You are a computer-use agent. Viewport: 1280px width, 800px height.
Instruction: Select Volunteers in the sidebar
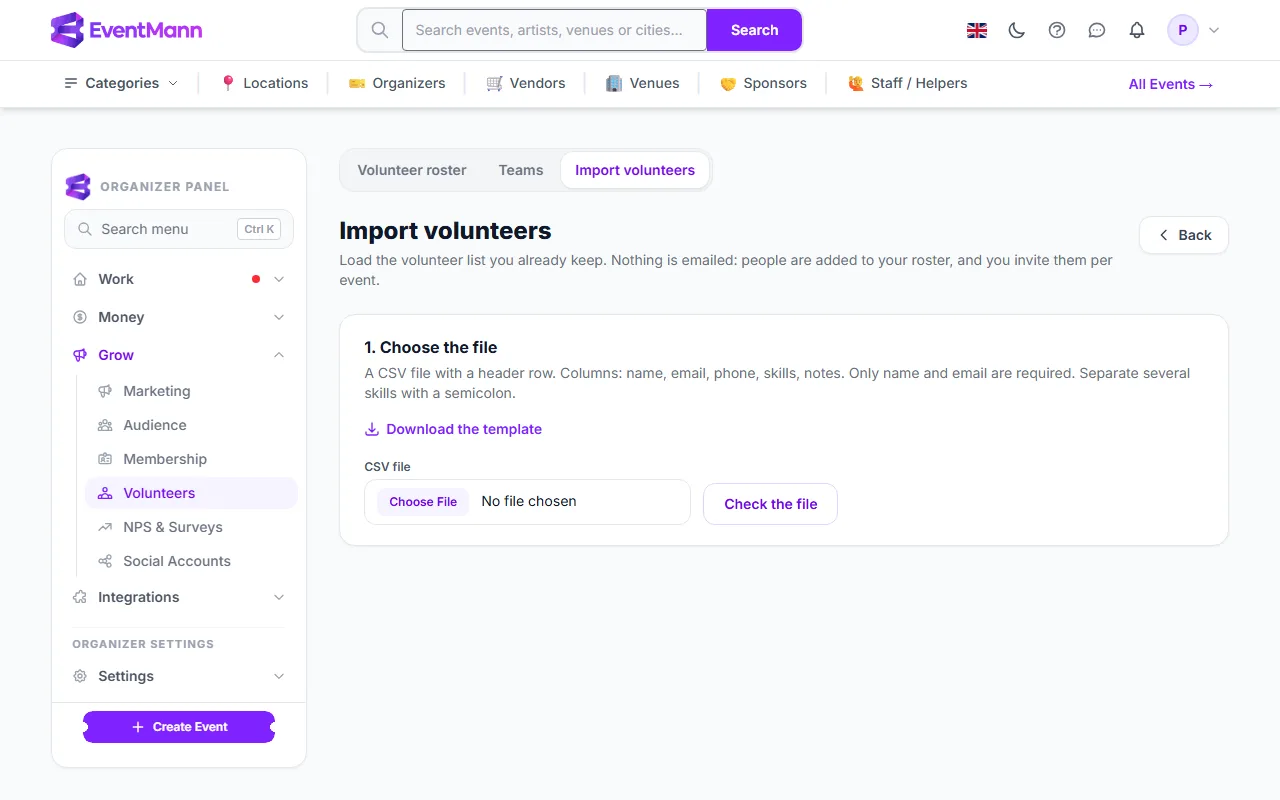point(191,493)
